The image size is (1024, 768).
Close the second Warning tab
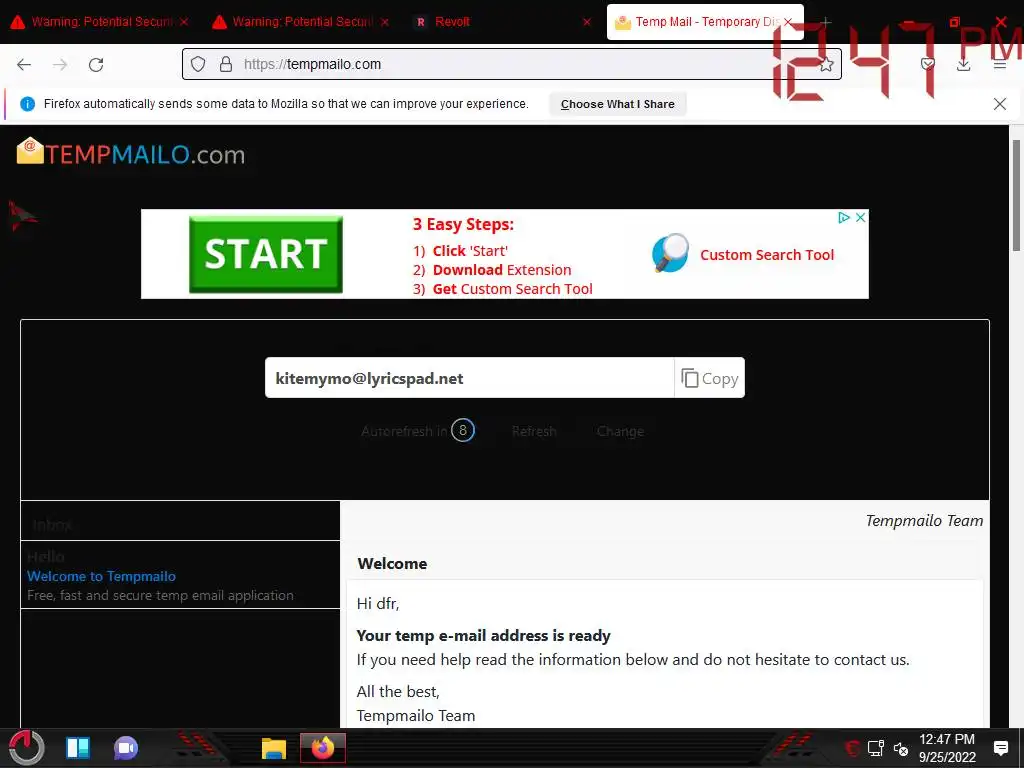click(x=385, y=22)
